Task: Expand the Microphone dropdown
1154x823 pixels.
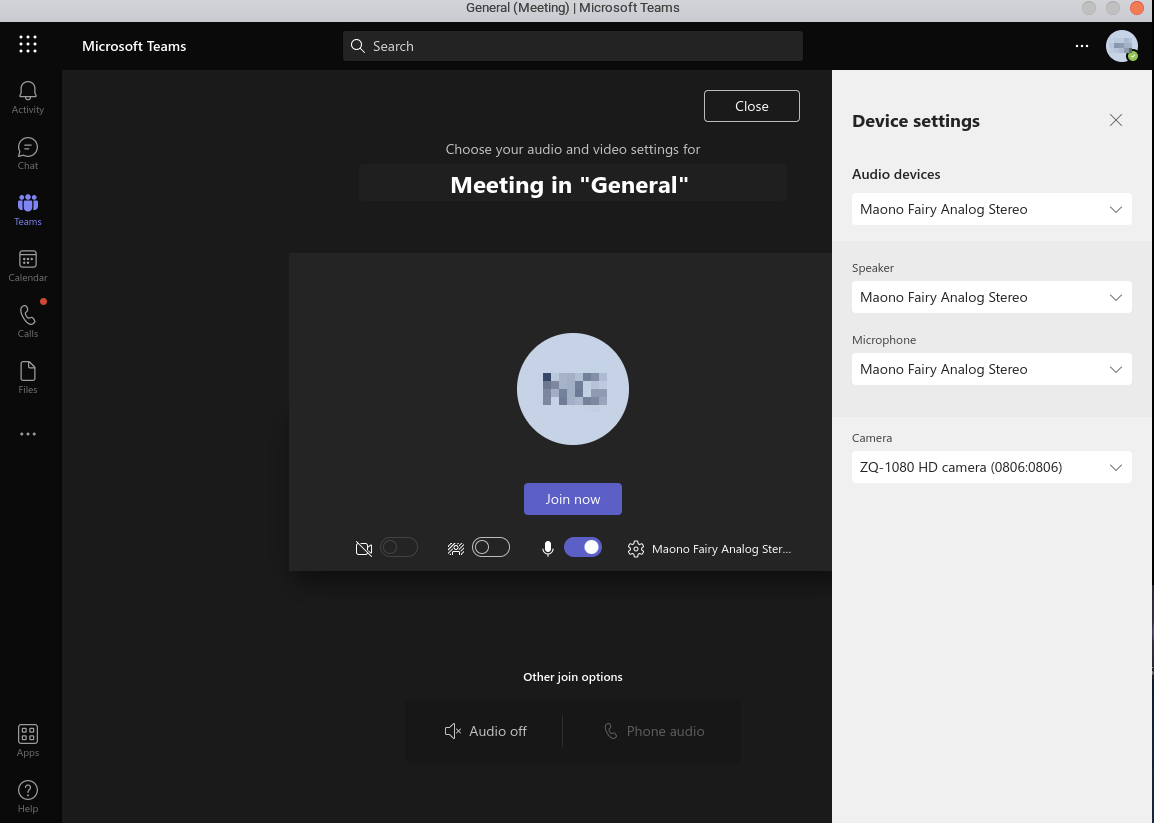Action: click(x=991, y=370)
